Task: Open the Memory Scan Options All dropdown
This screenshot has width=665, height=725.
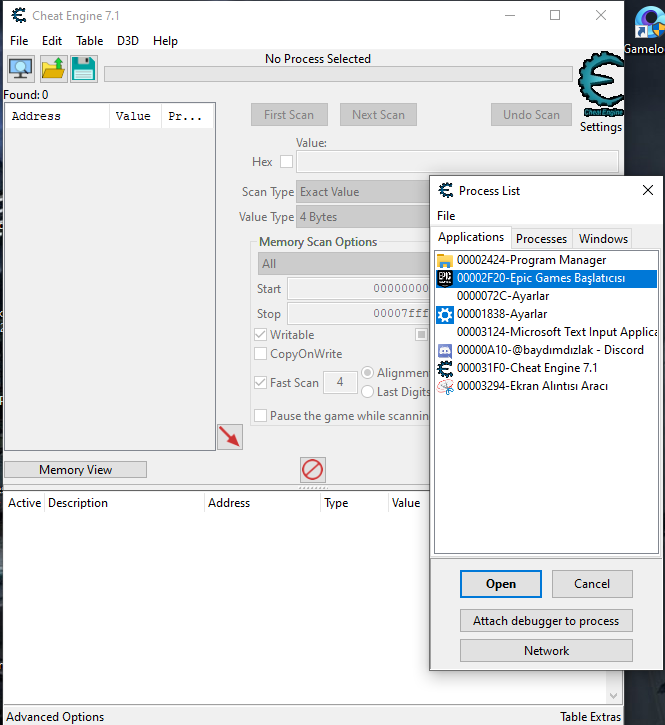Action: [x=344, y=264]
